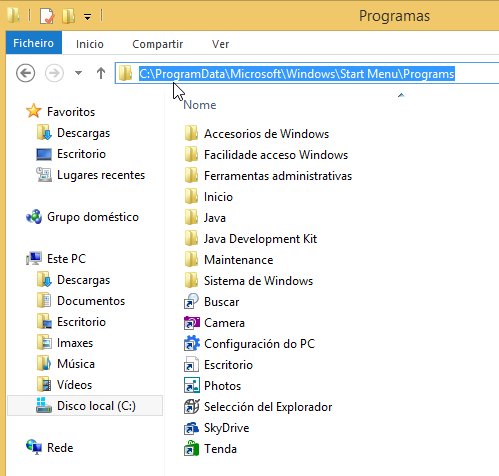Select the Ferramentas administrativas folder
Image resolution: width=499 pixels, height=476 pixels.
[278, 176]
